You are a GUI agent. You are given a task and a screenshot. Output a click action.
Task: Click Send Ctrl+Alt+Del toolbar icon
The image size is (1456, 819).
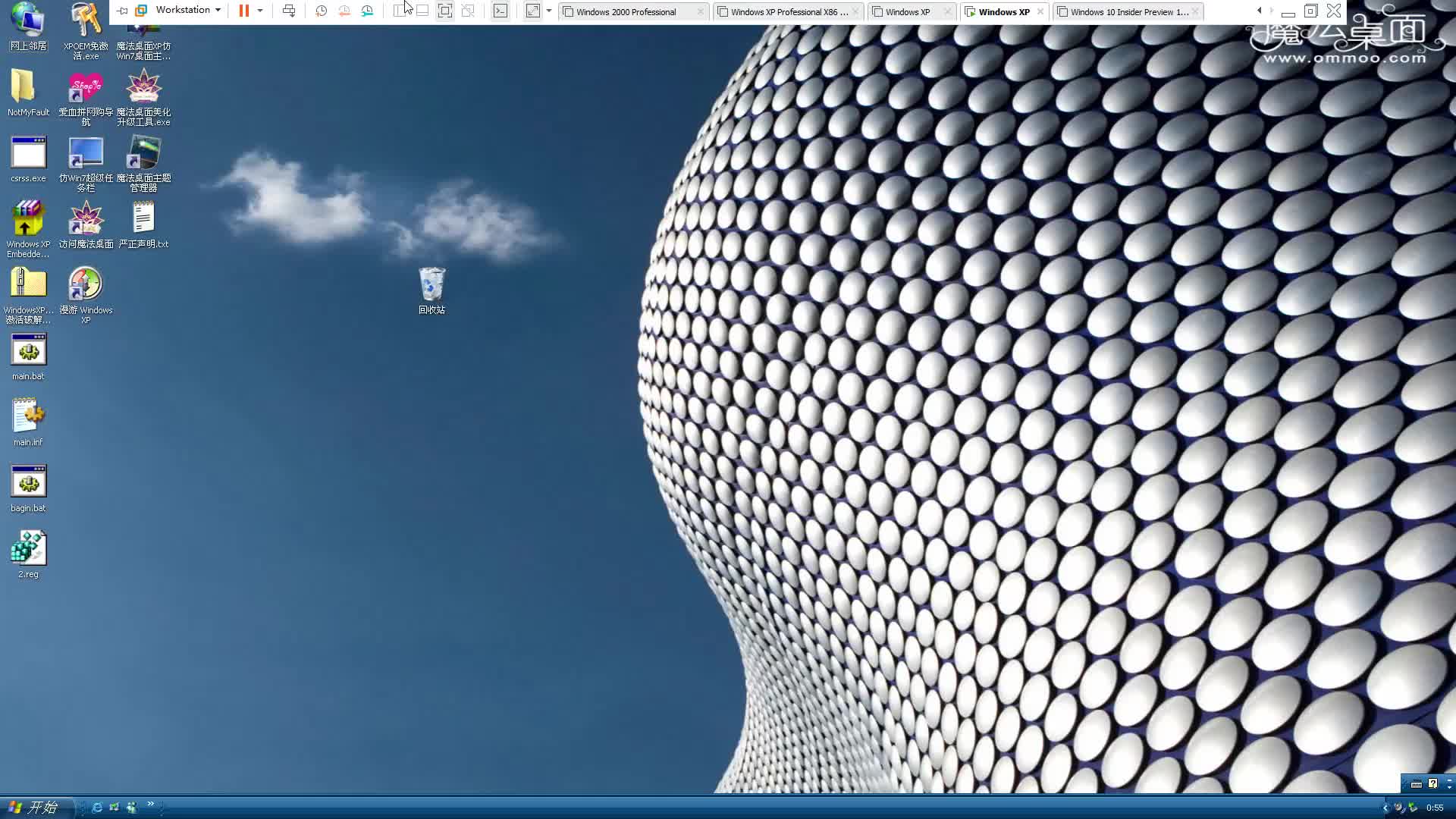click(289, 11)
